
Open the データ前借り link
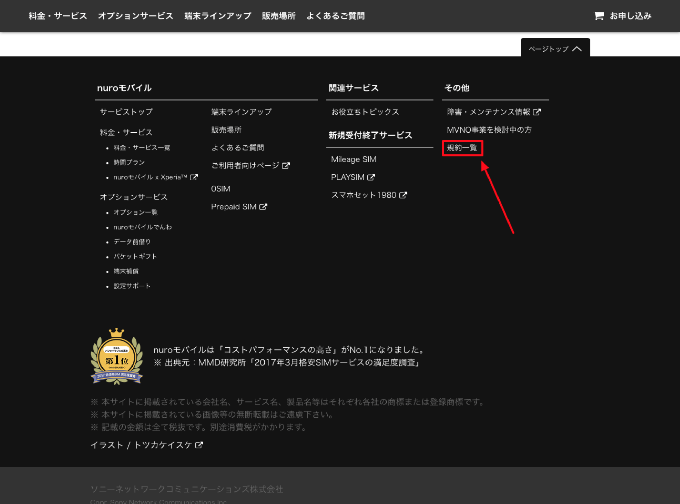pyautogui.click(x=132, y=242)
